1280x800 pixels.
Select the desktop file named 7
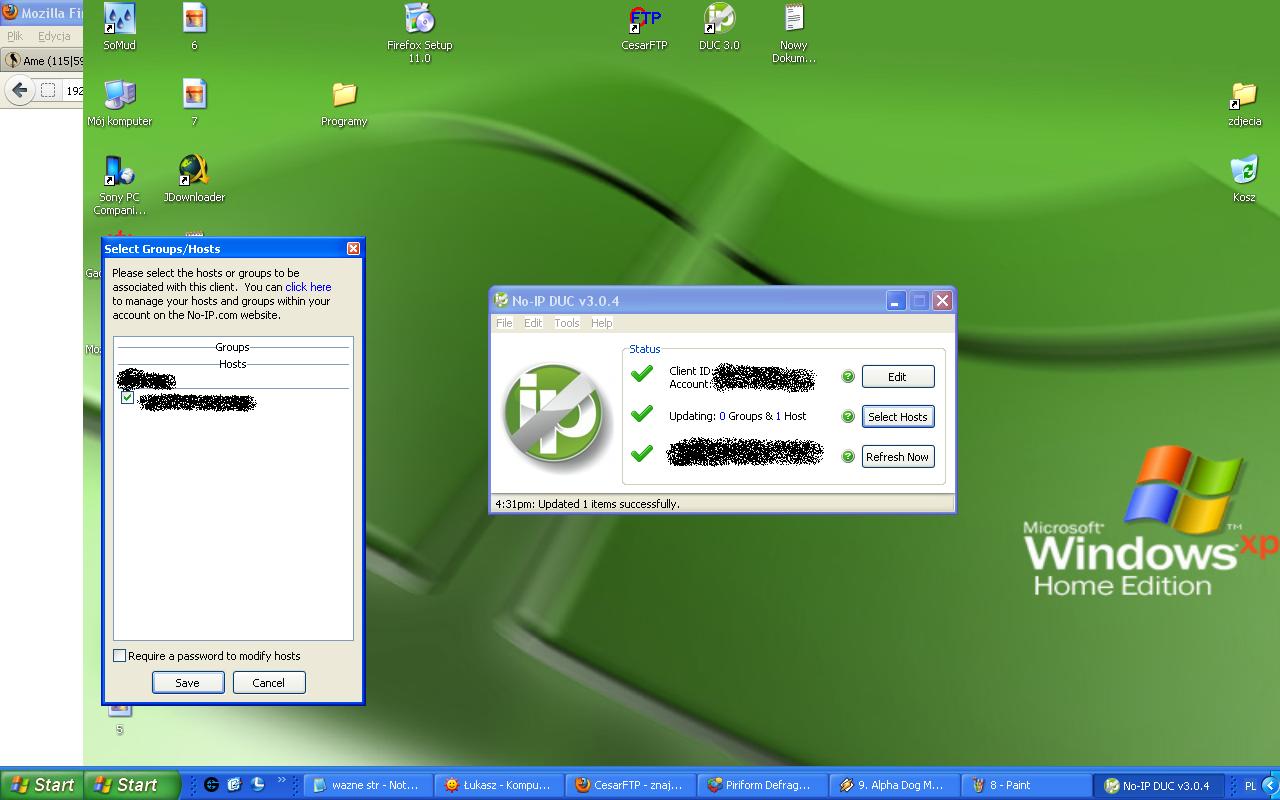(194, 103)
